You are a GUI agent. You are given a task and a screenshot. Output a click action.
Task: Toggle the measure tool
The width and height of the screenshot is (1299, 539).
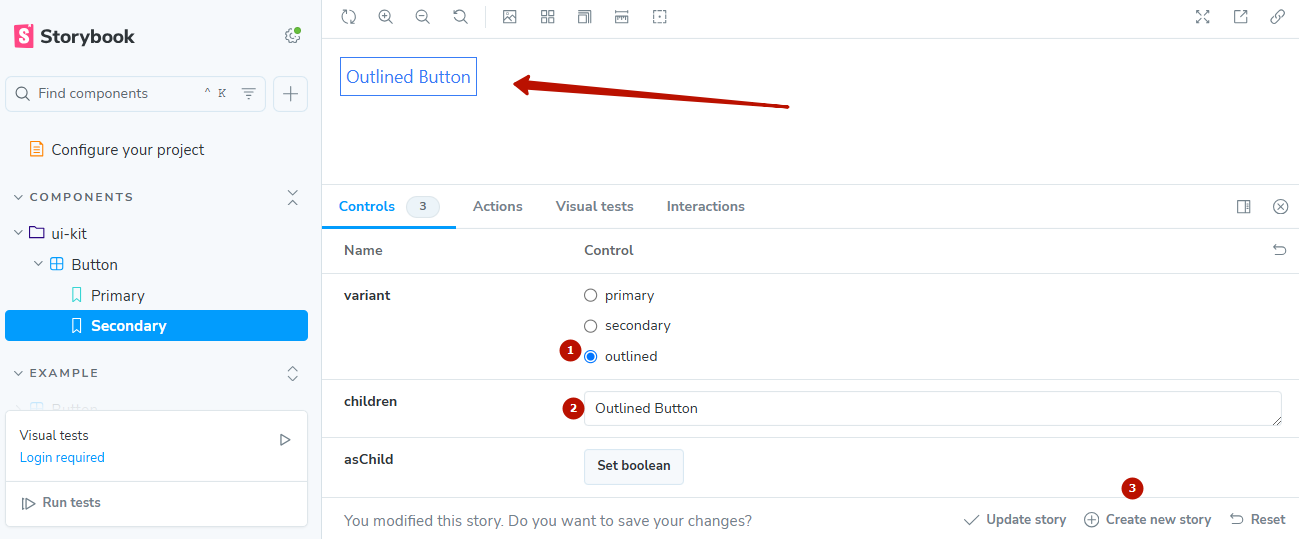click(x=621, y=16)
